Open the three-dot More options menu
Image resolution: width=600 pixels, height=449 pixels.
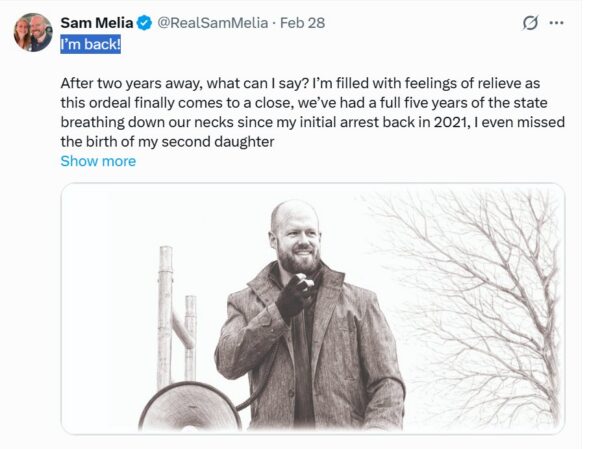pyautogui.click(x=556, y=22)
